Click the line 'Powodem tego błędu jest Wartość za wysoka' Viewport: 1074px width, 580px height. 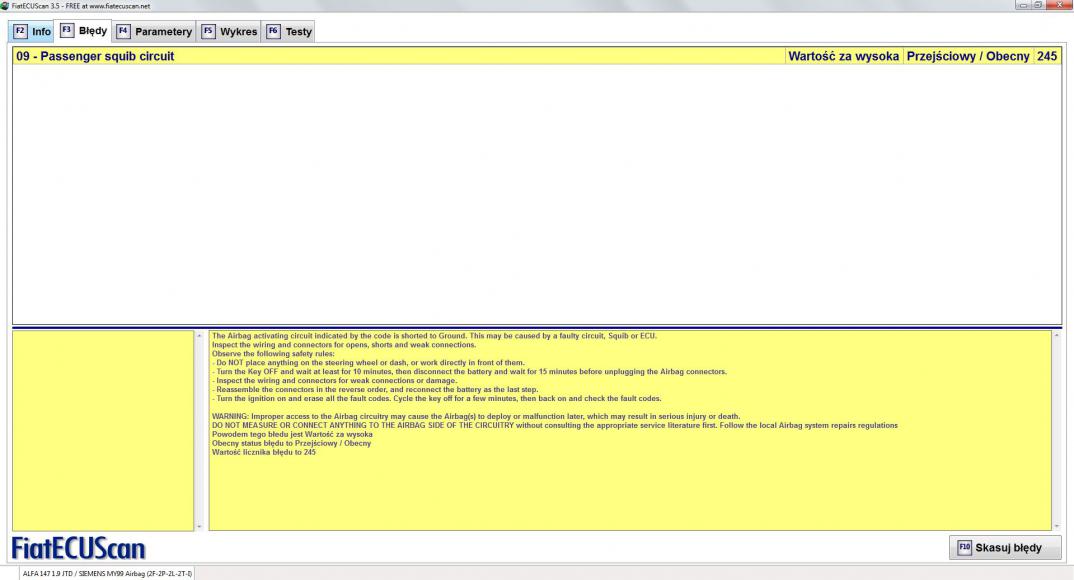pyautogui.click(x=292, y=434)
